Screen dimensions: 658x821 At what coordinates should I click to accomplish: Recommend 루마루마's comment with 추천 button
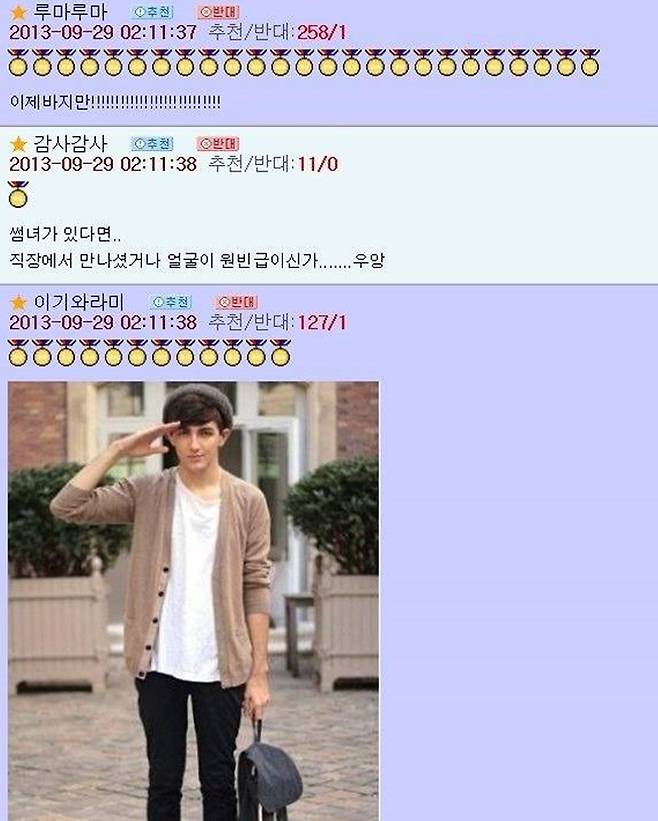pos(152,12)
